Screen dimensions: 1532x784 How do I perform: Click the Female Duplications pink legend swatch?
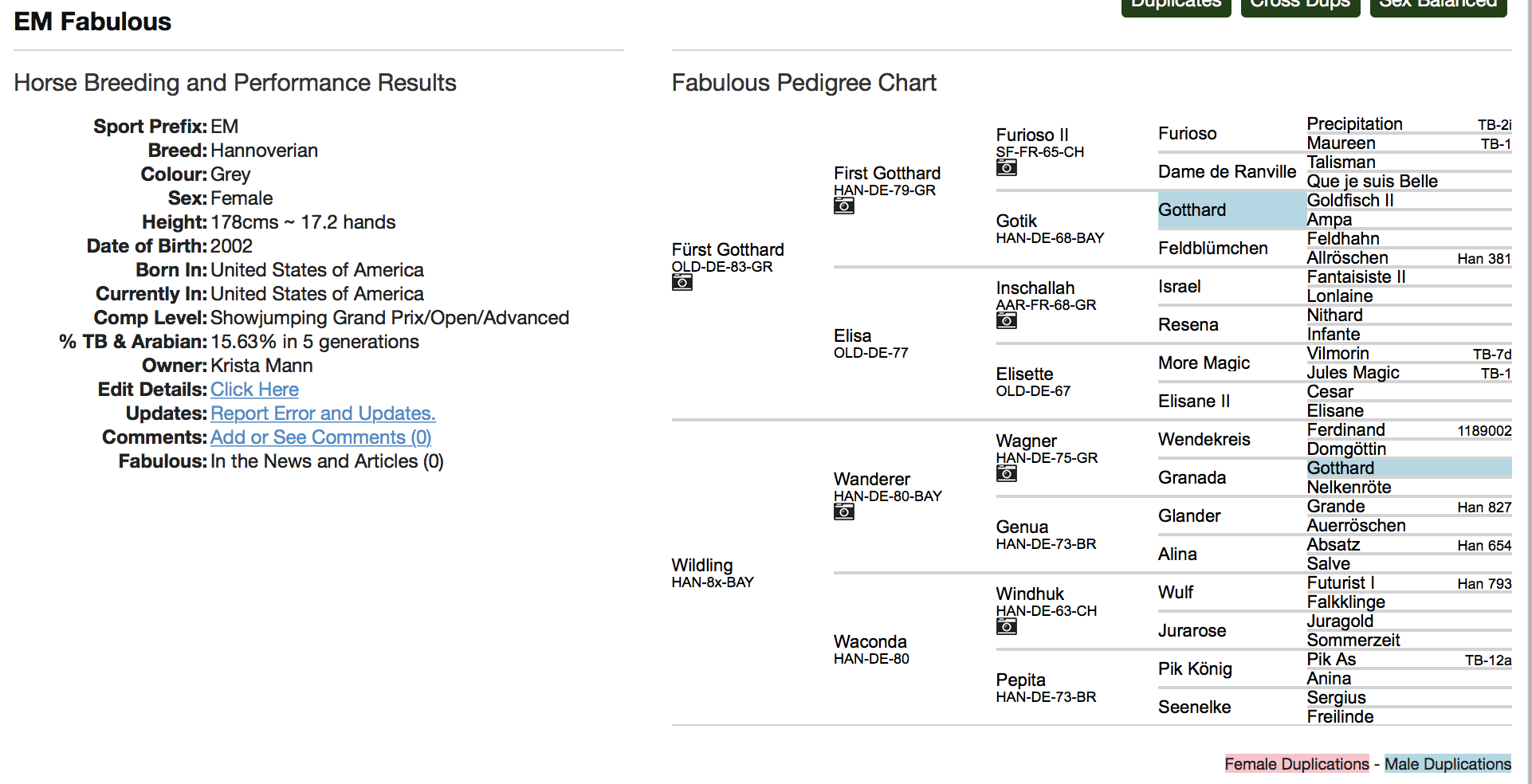1296,764
